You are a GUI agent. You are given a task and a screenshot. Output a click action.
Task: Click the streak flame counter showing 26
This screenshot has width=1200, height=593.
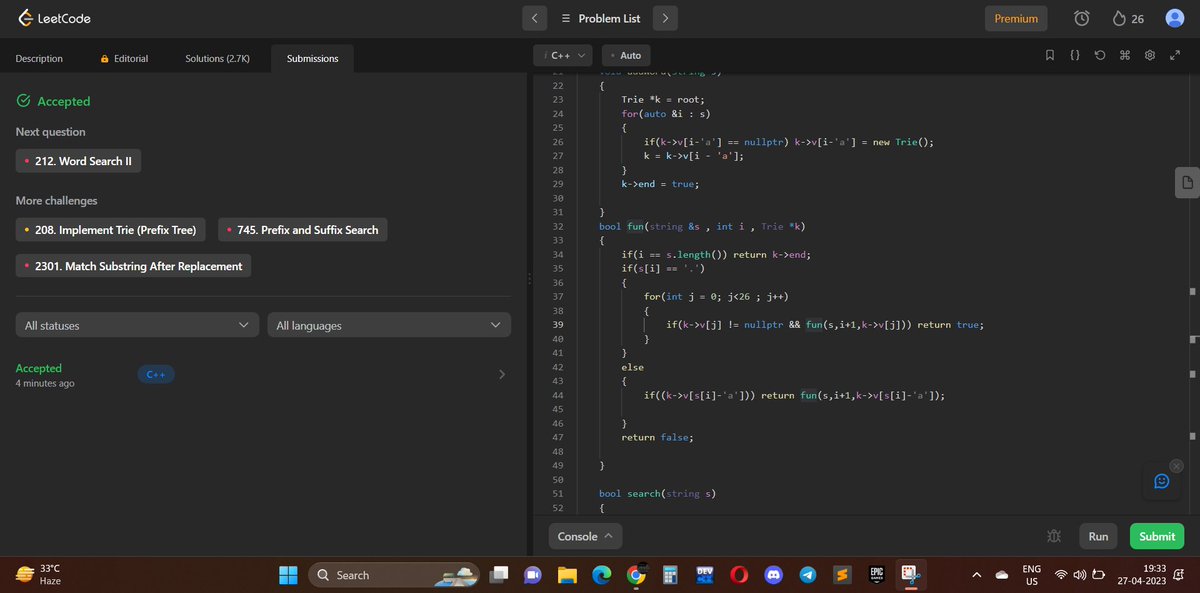coord(1128,19)
